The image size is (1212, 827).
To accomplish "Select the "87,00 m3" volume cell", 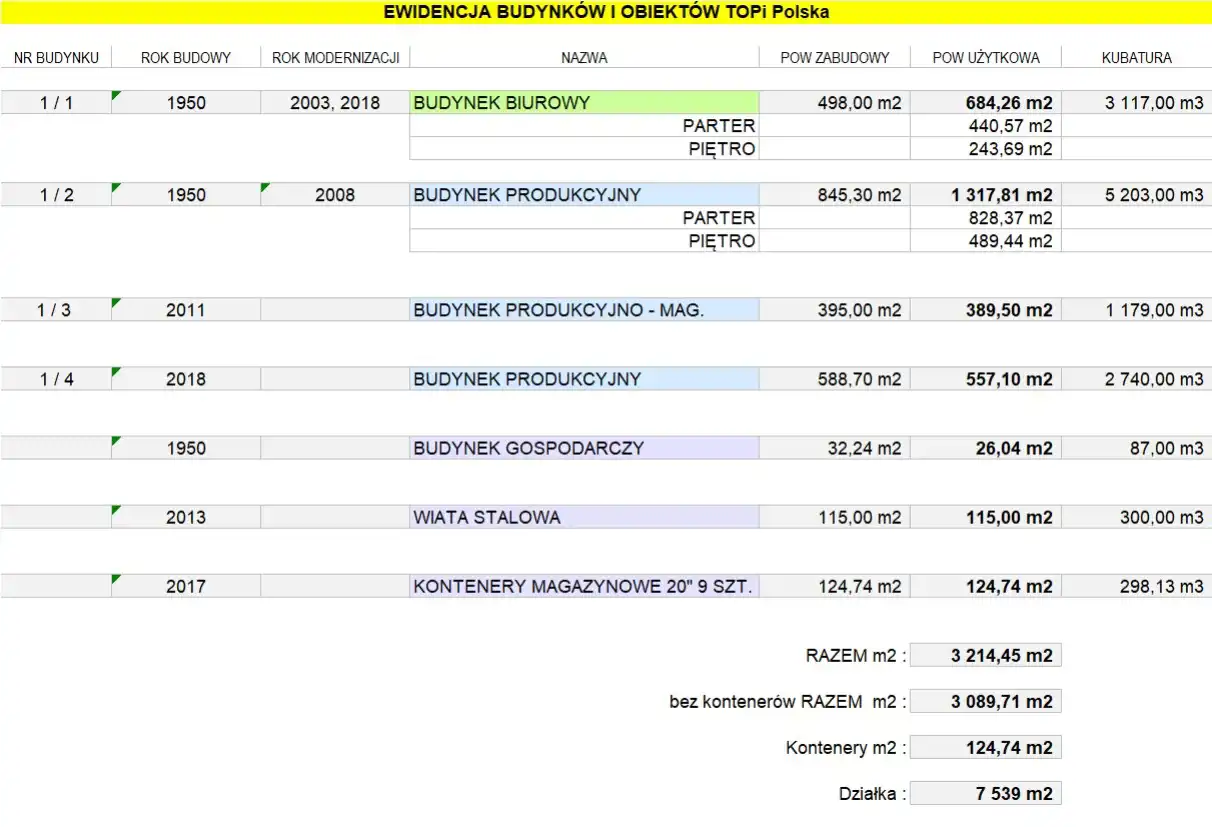I will tap(1137, 447).
